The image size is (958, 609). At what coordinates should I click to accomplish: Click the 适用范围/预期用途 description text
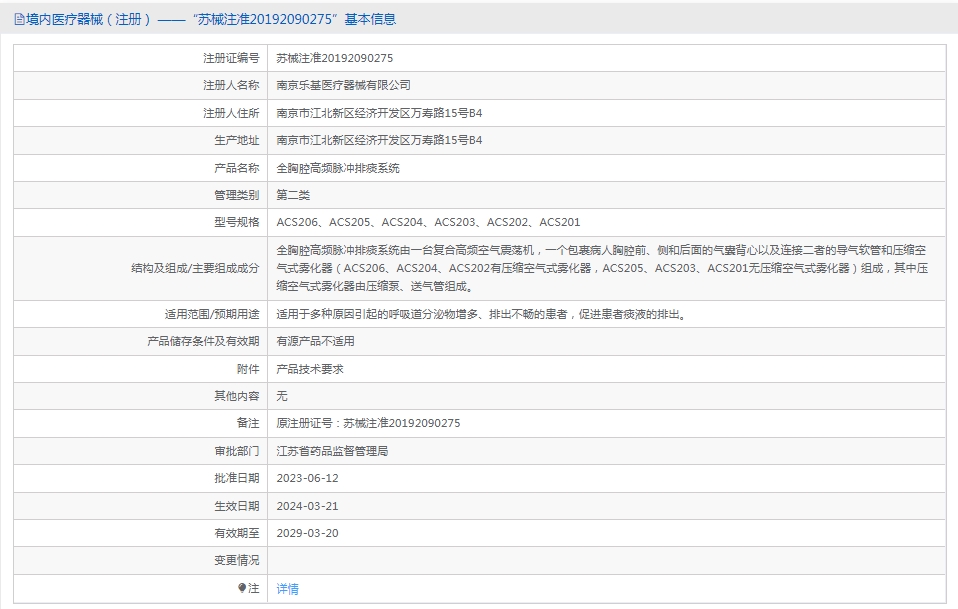point(481,314)
